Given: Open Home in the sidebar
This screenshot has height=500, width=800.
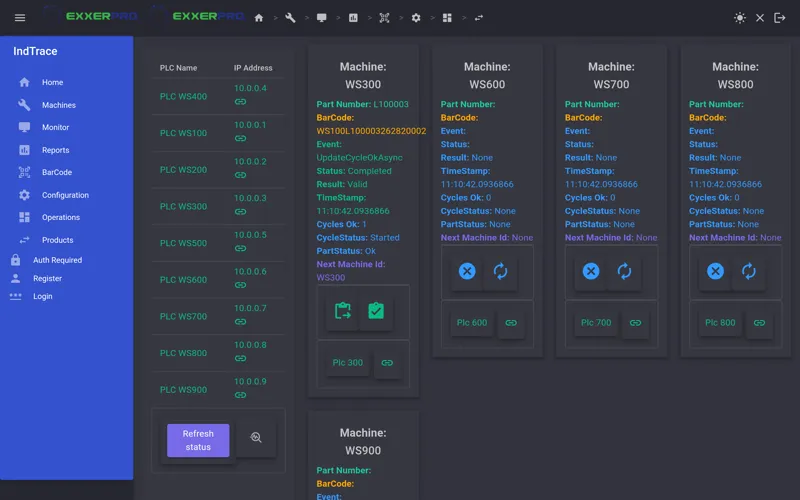Looking at the screenshot, I should pos(66,82).
